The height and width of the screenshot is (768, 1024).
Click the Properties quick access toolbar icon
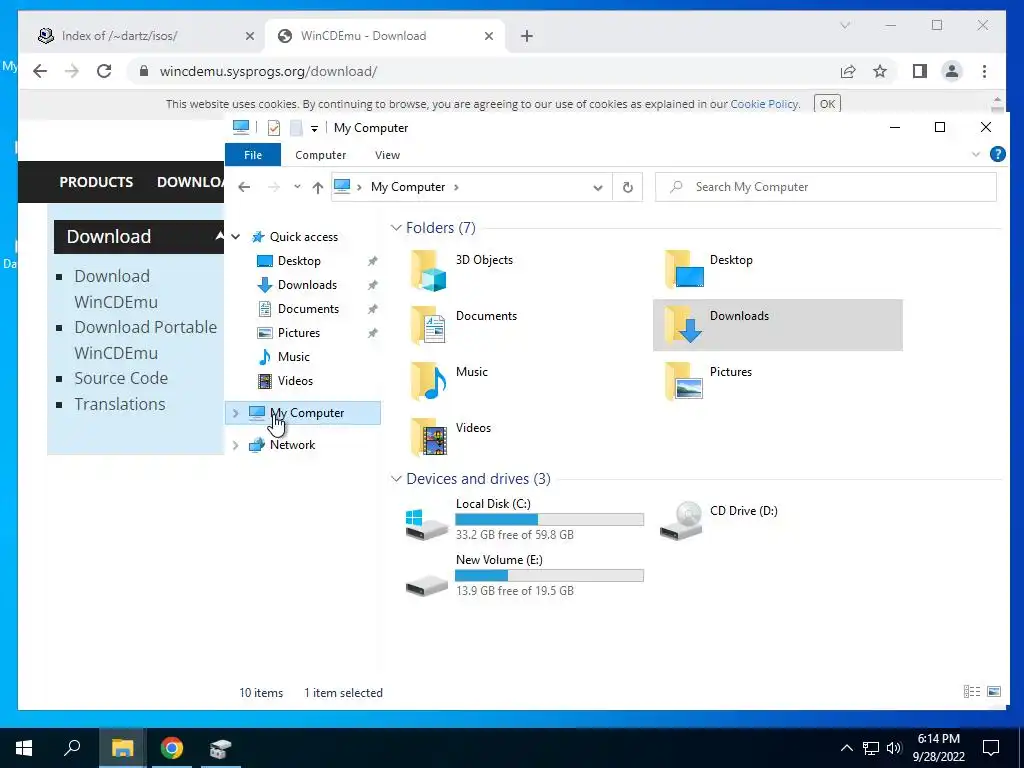pos(274,128)
